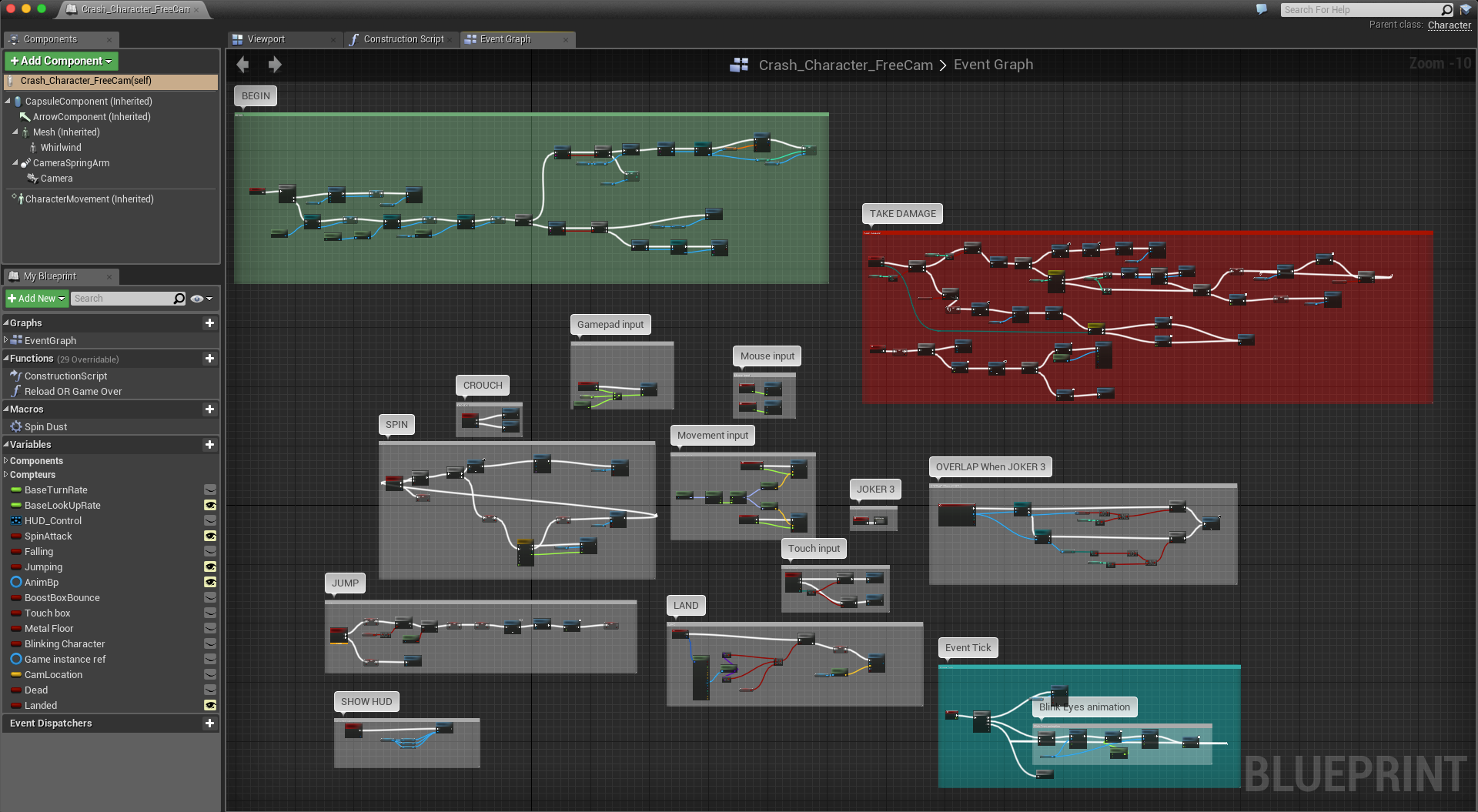Click the ConstructionScript function icon

click(x=16, y=376)
